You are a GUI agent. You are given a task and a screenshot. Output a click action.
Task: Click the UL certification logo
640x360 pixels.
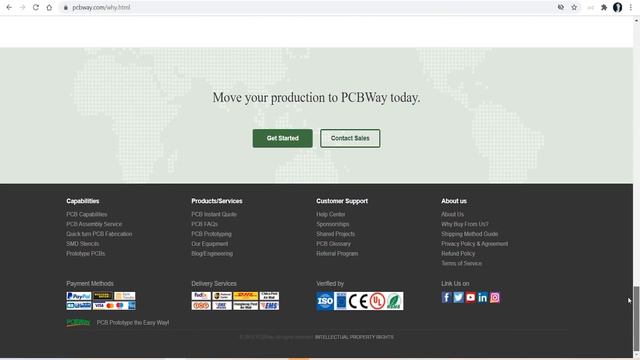pyautogui.click(x=377, y=301)
